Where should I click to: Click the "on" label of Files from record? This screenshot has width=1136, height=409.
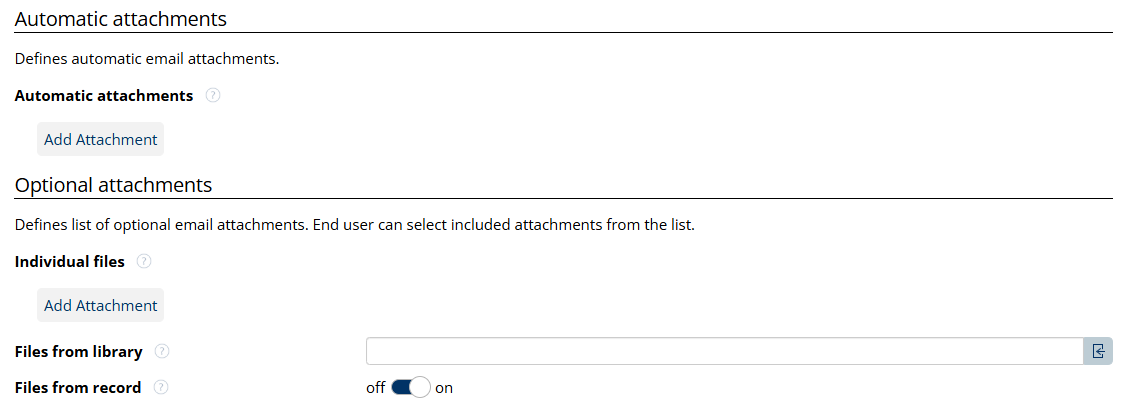444,388
